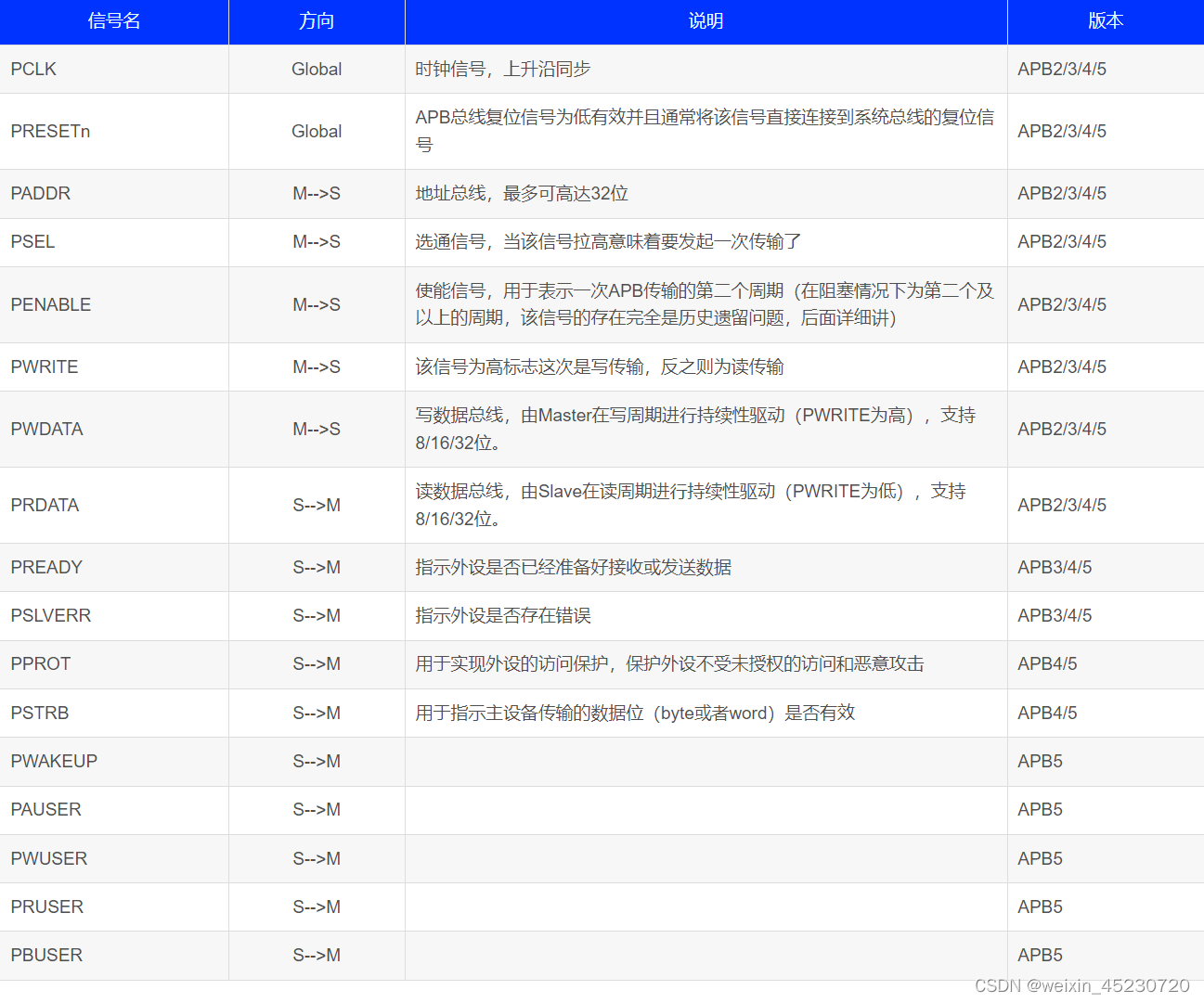Select the PRDATA signal name
The width and height of the screenshot is (1204, 1003).
click(x=44, y=505)
